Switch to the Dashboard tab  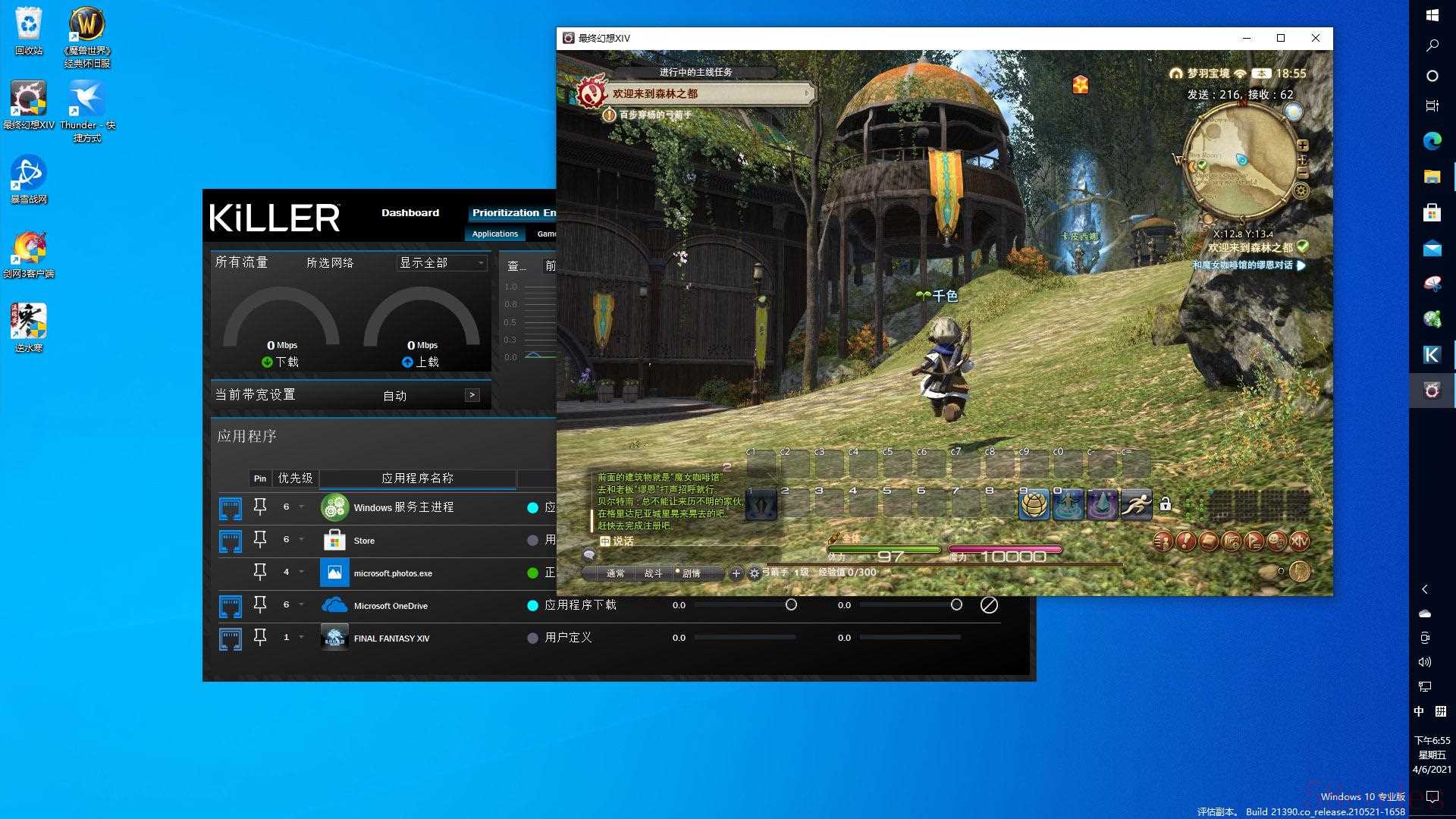409,212
